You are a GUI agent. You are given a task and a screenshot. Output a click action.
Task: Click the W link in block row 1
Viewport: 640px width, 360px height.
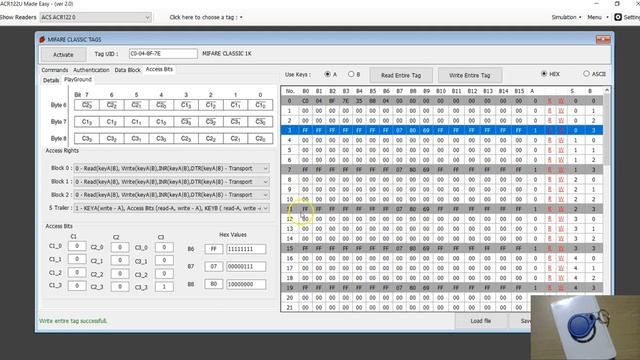(561, 111)
